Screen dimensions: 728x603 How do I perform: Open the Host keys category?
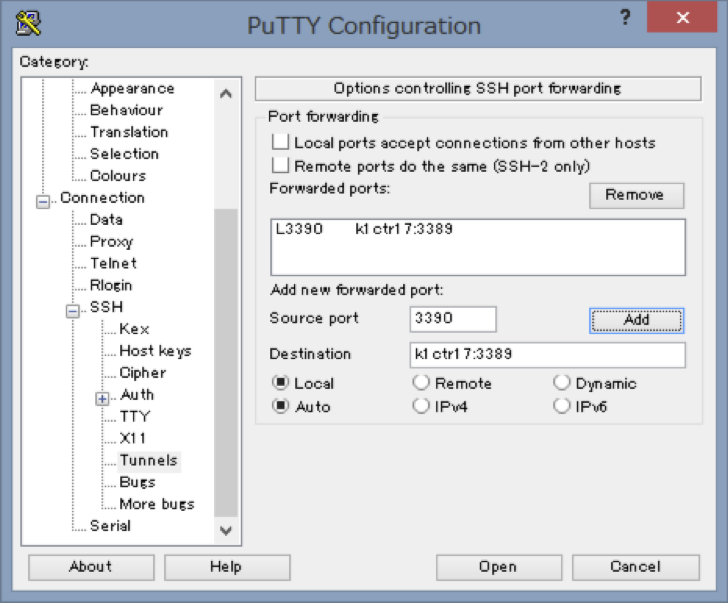click(156, 350)
